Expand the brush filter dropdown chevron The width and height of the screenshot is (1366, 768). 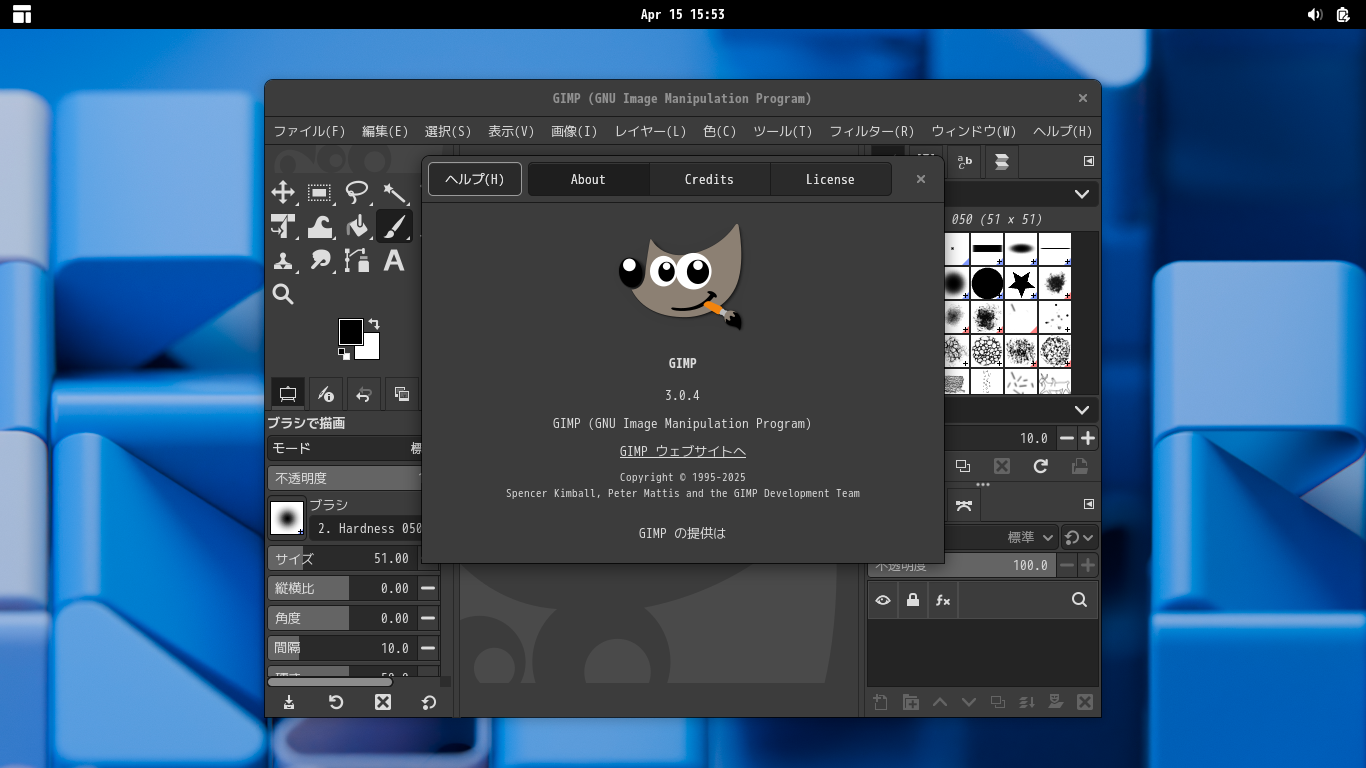(1082, 194)
